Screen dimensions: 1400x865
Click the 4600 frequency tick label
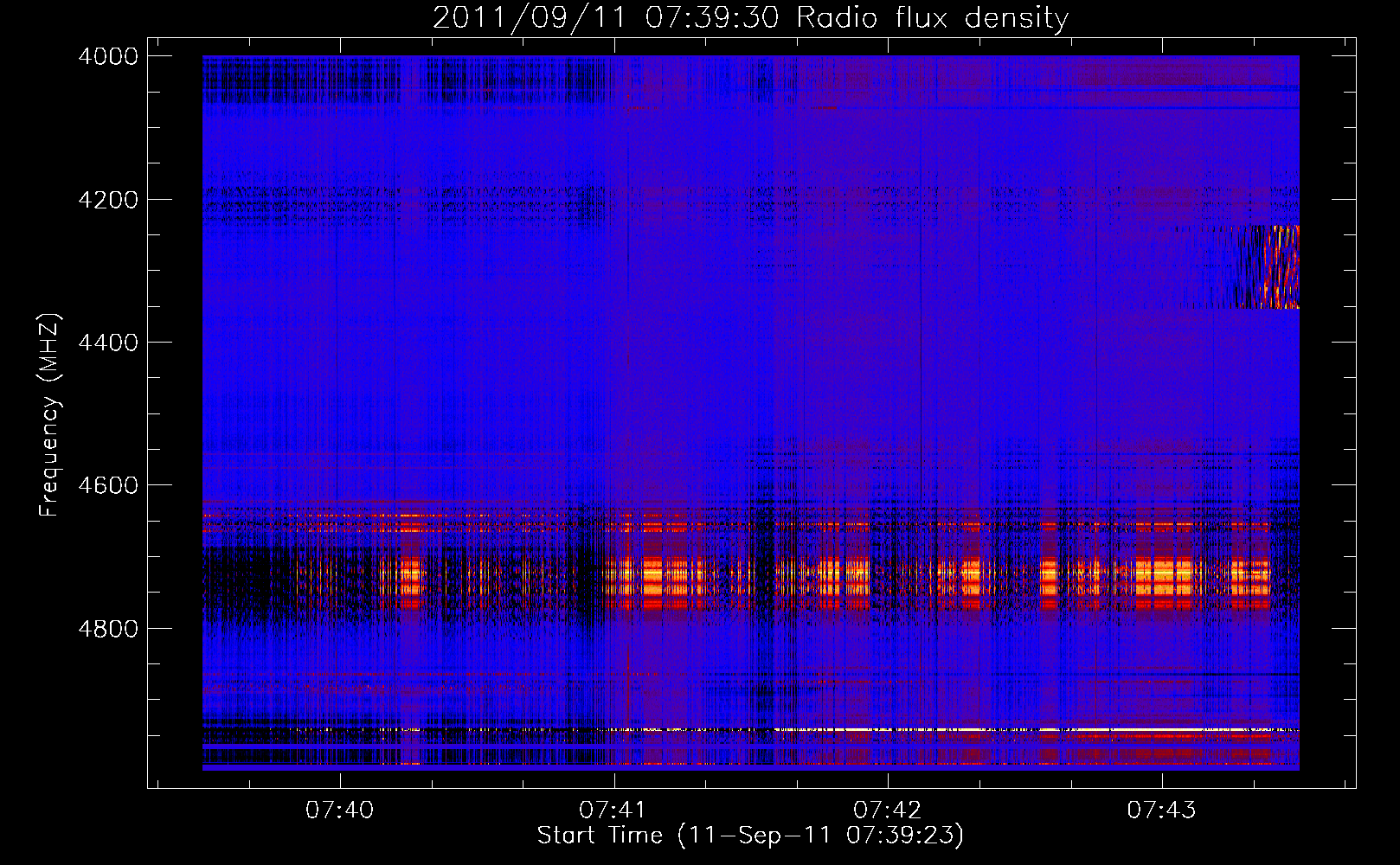tap(108, 485)
